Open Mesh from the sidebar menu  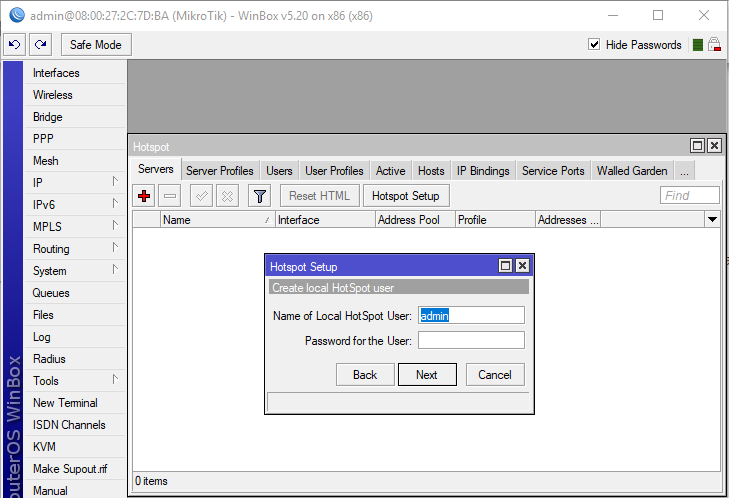coord(74,161)
